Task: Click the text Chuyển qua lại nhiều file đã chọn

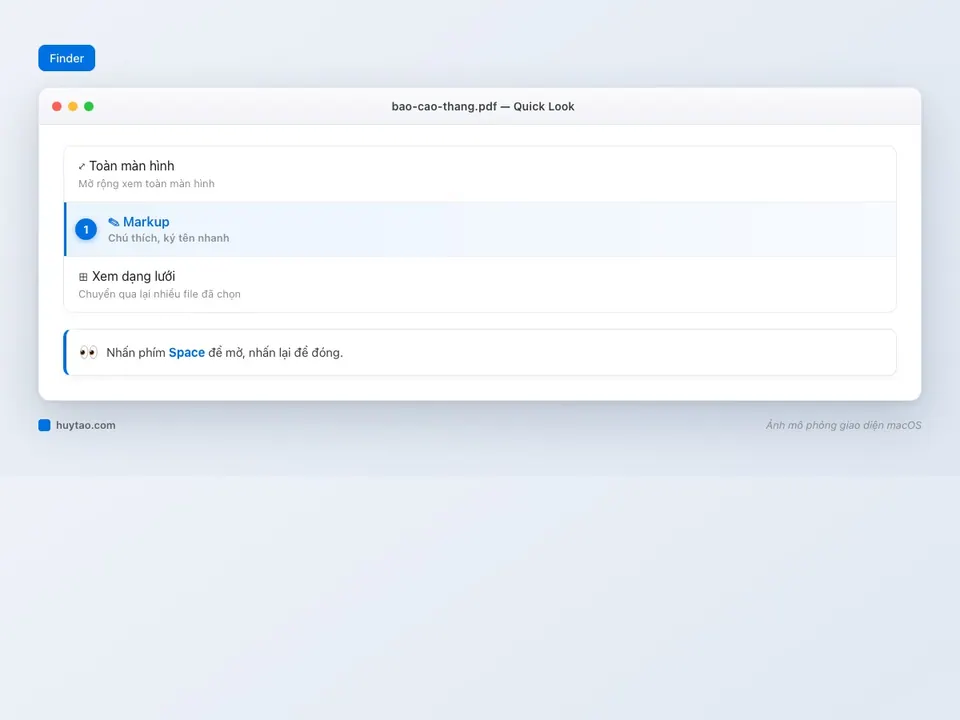Action: click(x=159, y=294)
